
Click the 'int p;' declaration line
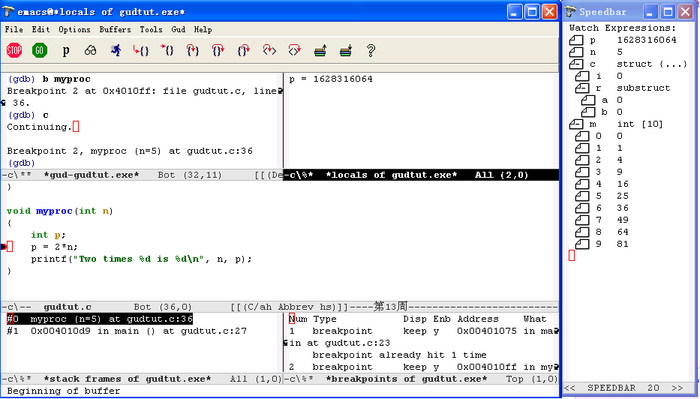pyautogui.click(x=48, y=235)
